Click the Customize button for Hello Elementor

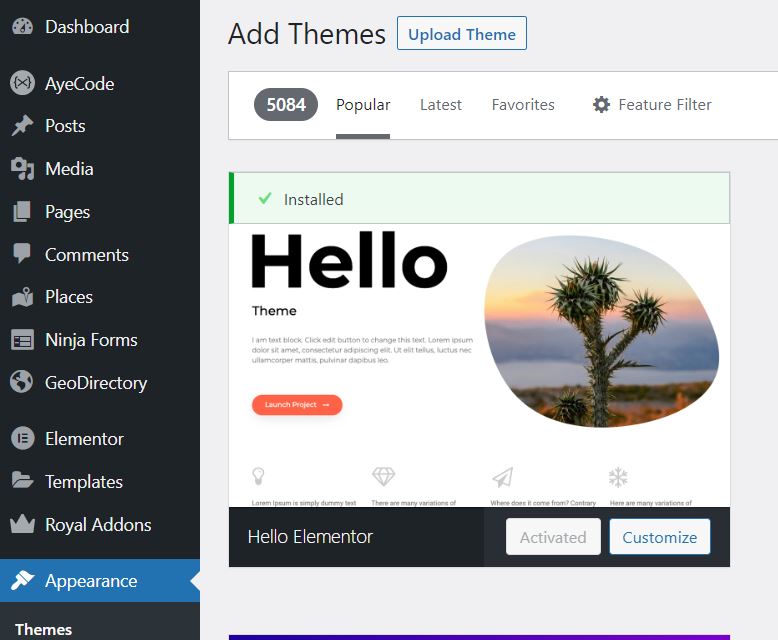[x=659, y=537]
